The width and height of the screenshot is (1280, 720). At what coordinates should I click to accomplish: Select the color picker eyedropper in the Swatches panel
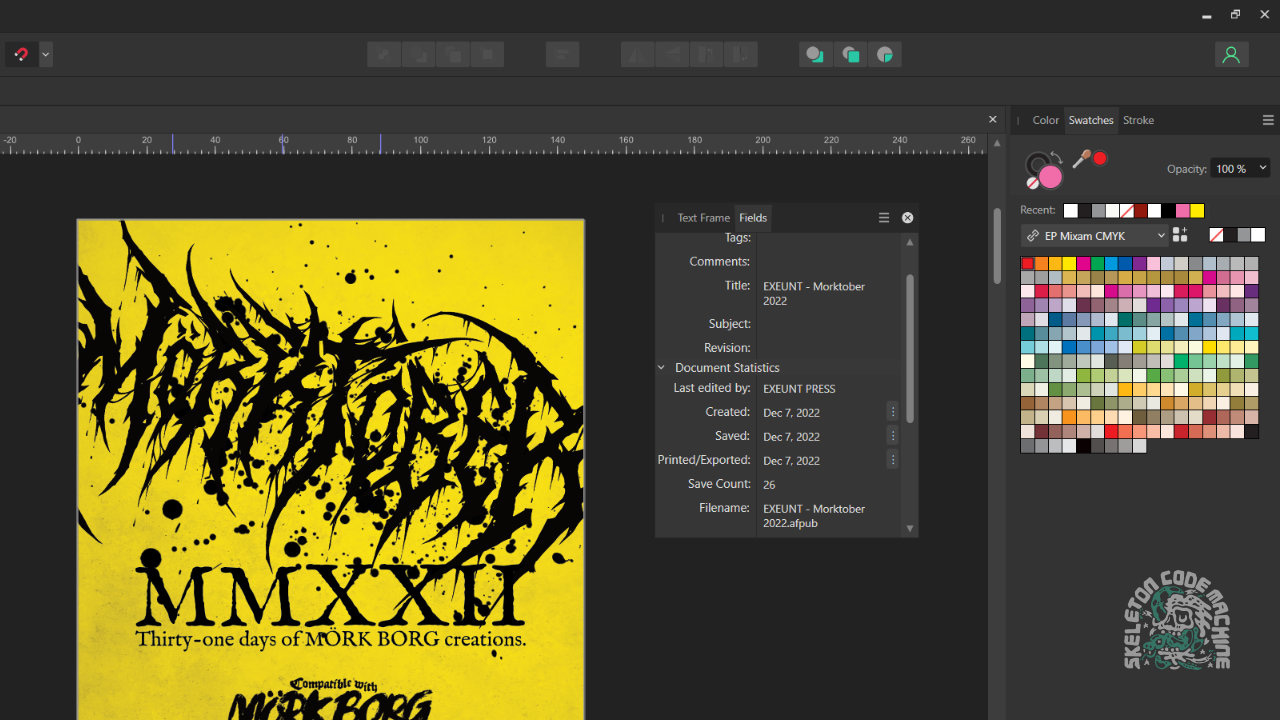[1081, 160]
